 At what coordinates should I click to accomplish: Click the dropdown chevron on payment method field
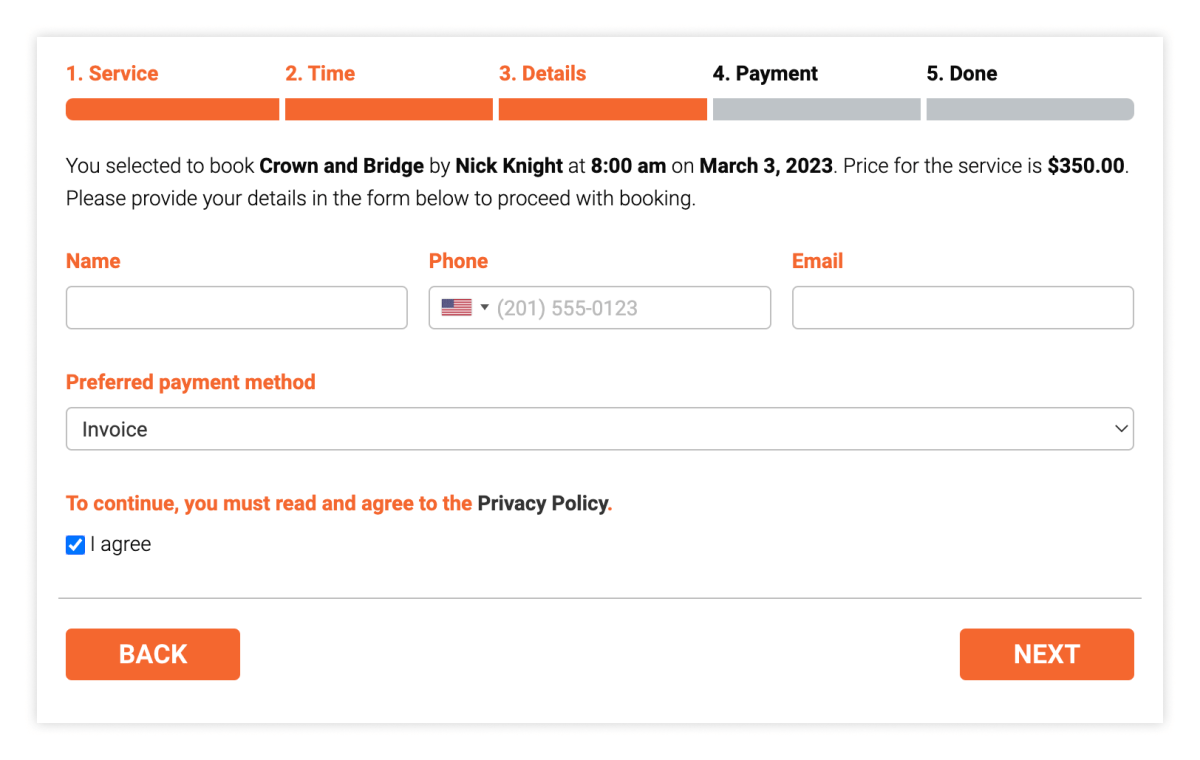click(1120, 428)
